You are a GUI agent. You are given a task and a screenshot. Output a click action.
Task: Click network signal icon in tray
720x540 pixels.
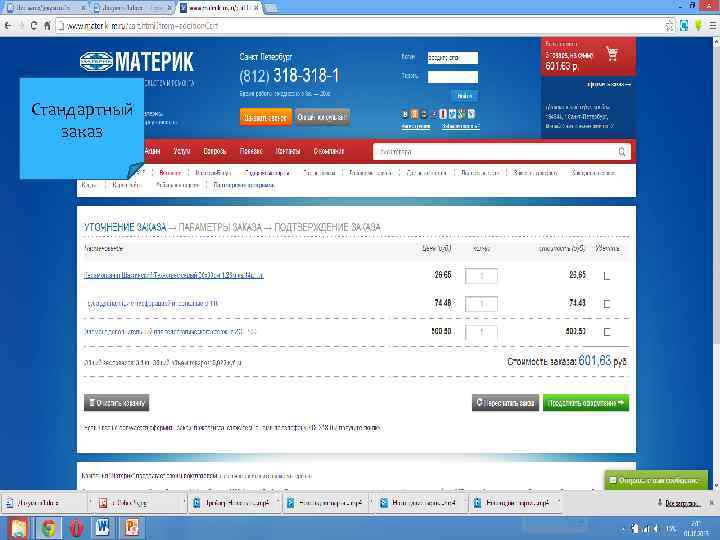point(646,529)
